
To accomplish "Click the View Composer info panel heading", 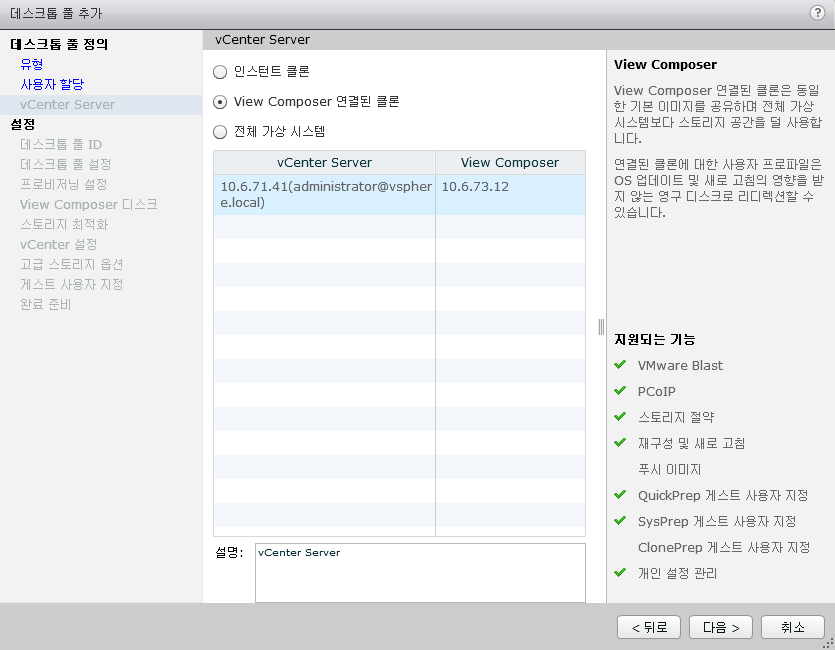I will point(665,64).
